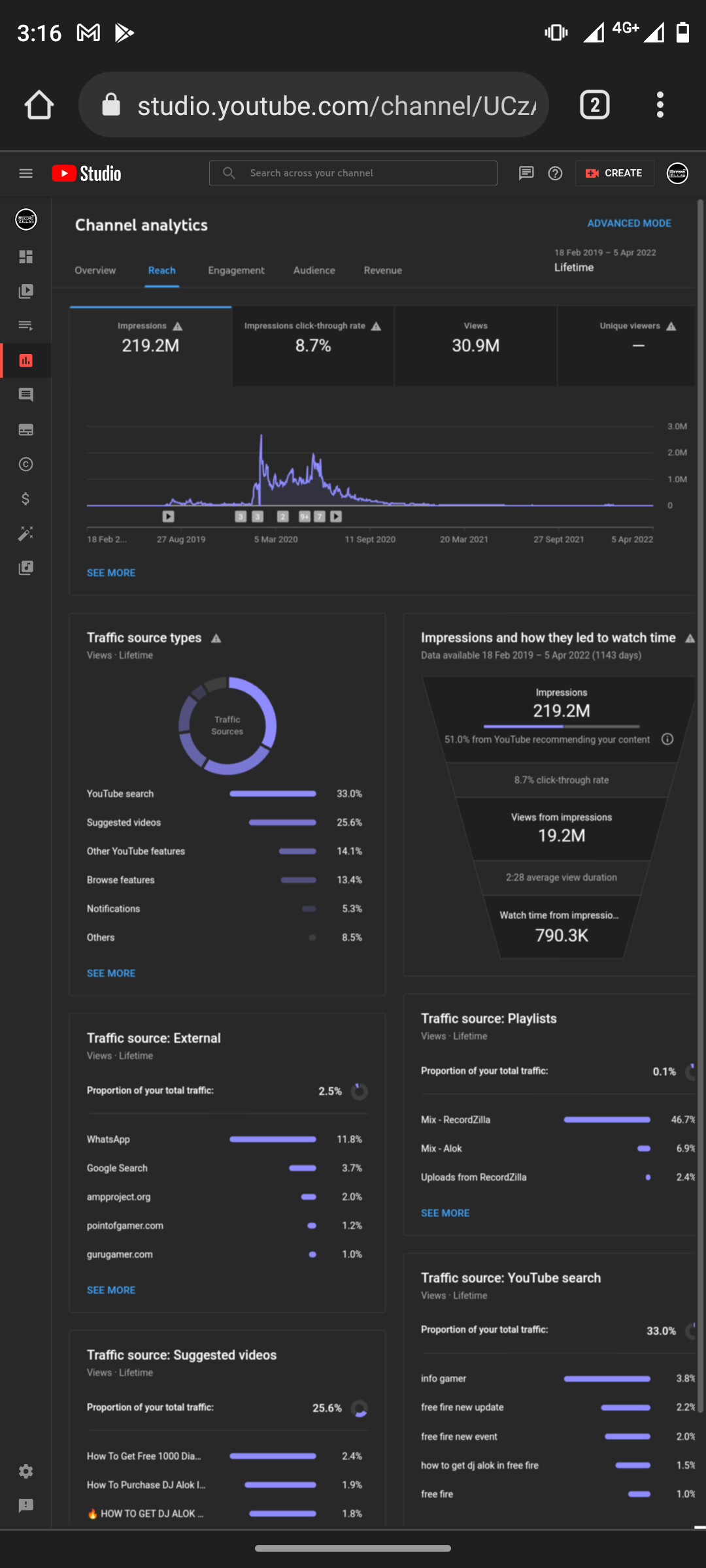Open Settings gear in the sidebar
The width and height of the screenshot is (706, 1568).
[x=26, y=1471]
